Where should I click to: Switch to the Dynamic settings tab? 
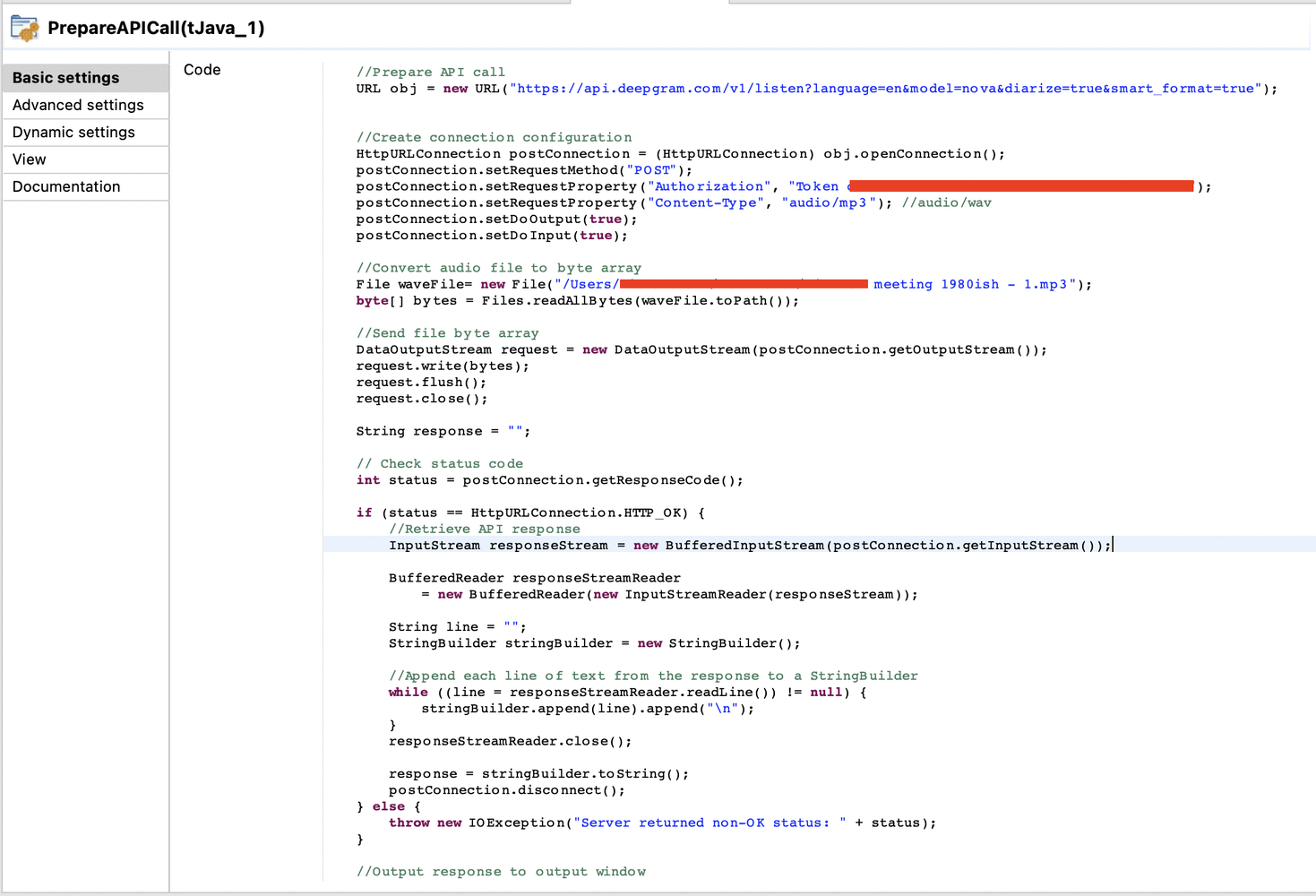73,132
